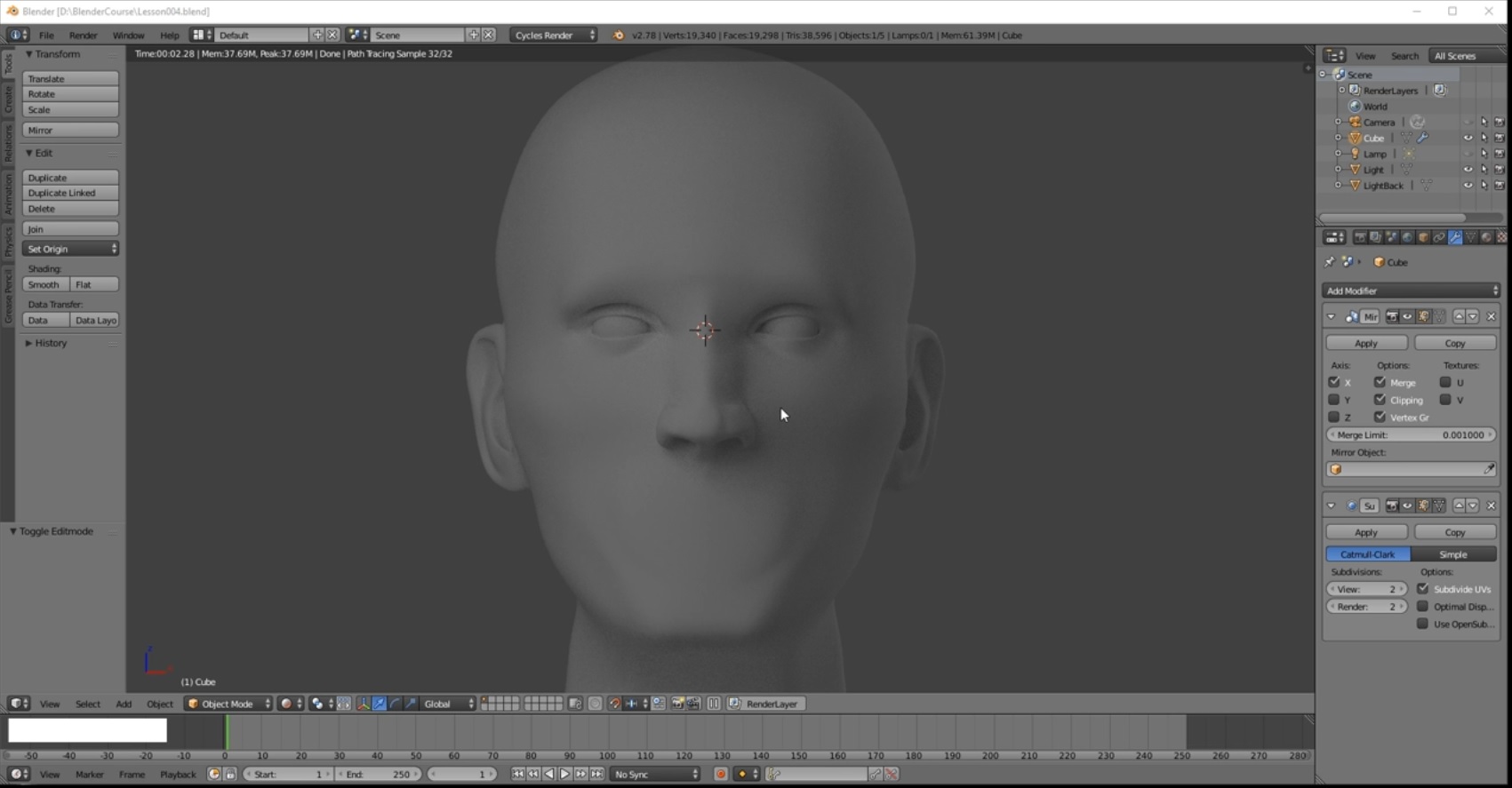Click the eyedropper in Mirror Object field
Image resolution: width=1512 pixels, height=788 pixels.
tap(1489, 469)
